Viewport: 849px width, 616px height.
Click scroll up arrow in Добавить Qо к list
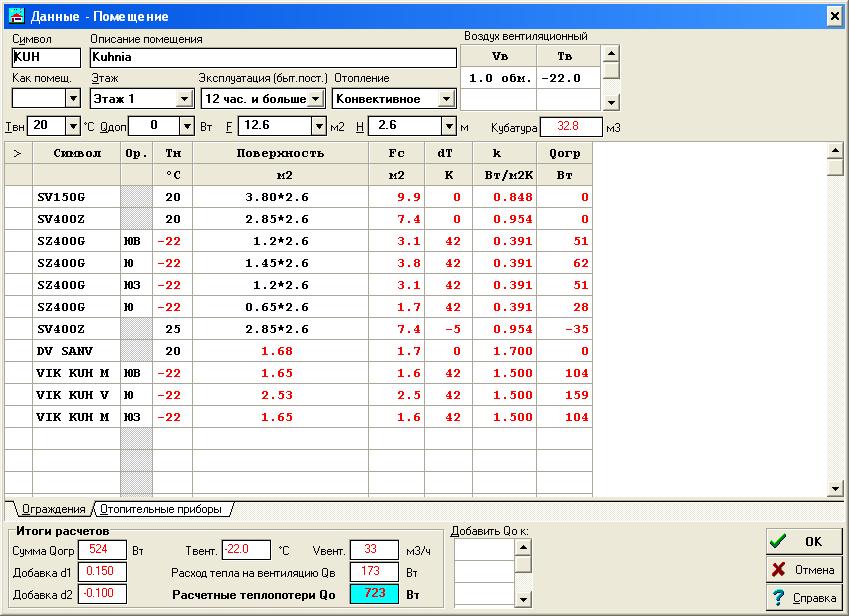point(523,547)
